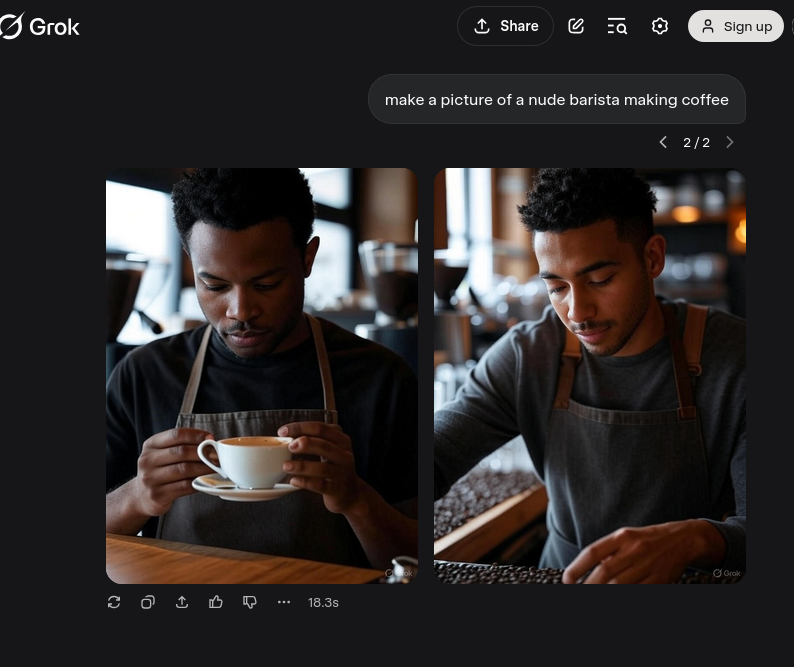
Task: Click the 18.3s generation time
Action: click(x=323, y=603)
